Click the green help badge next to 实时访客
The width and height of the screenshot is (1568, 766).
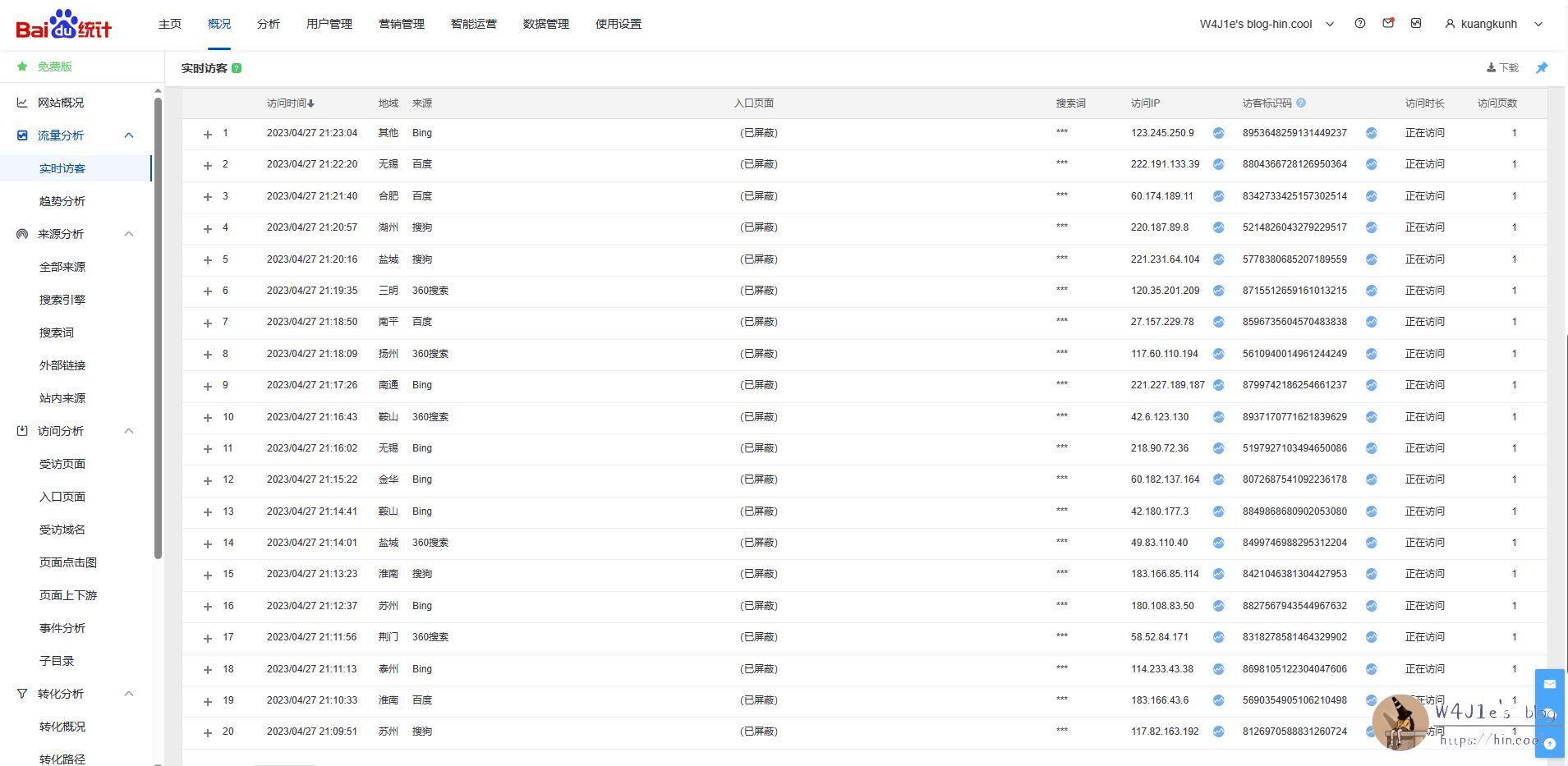(237, 68)
